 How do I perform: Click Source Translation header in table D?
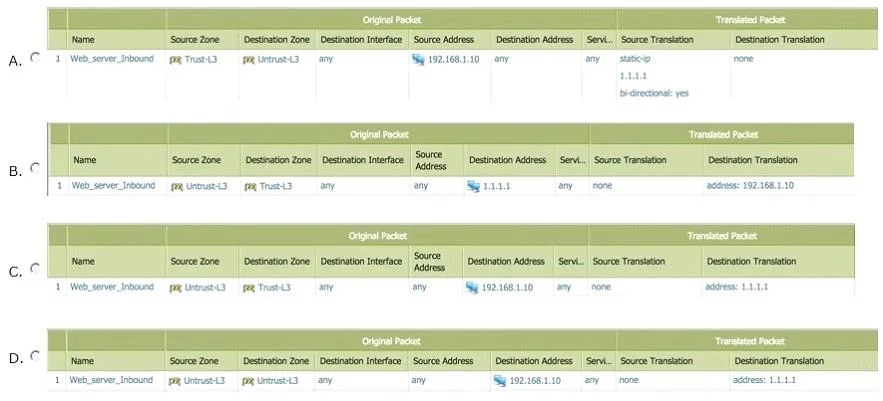click(x=655, y=361)
